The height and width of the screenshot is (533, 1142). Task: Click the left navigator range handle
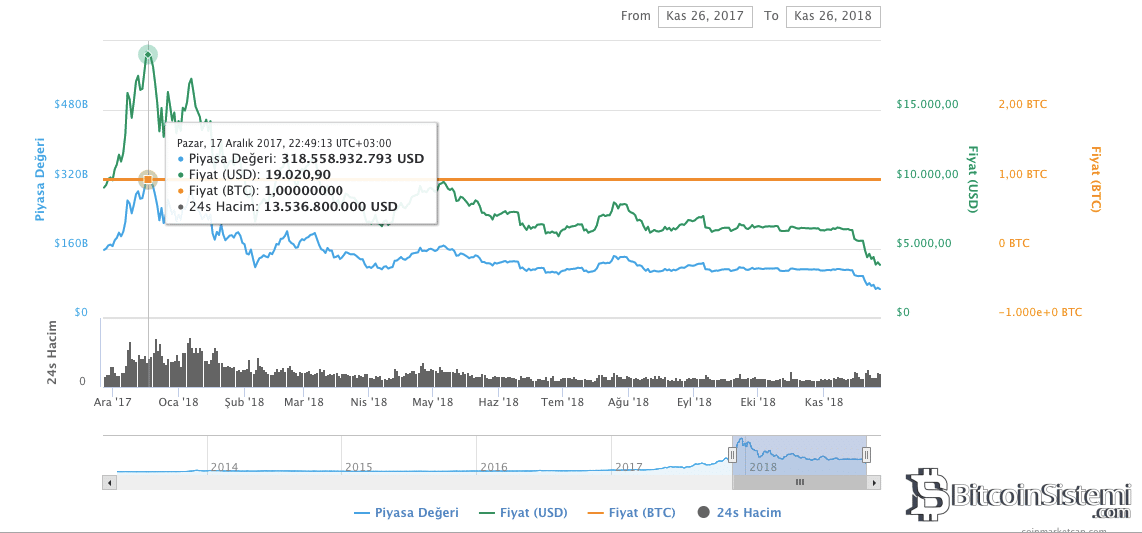(732, 455)
